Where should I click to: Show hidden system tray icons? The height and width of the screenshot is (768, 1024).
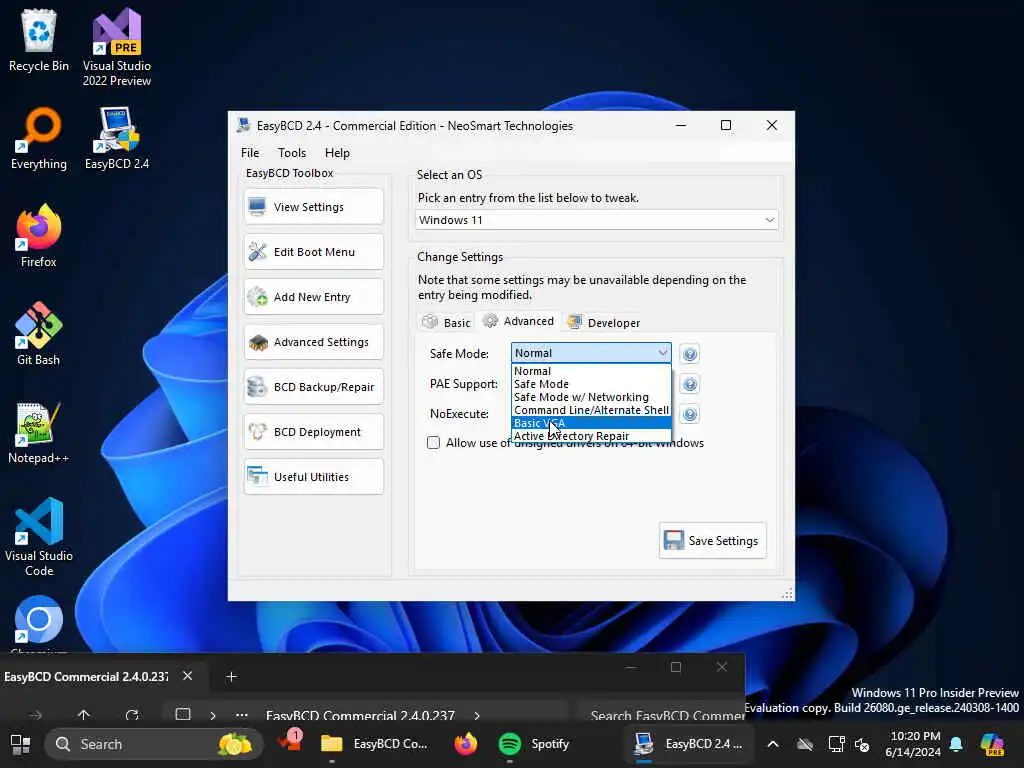(773, 744)
